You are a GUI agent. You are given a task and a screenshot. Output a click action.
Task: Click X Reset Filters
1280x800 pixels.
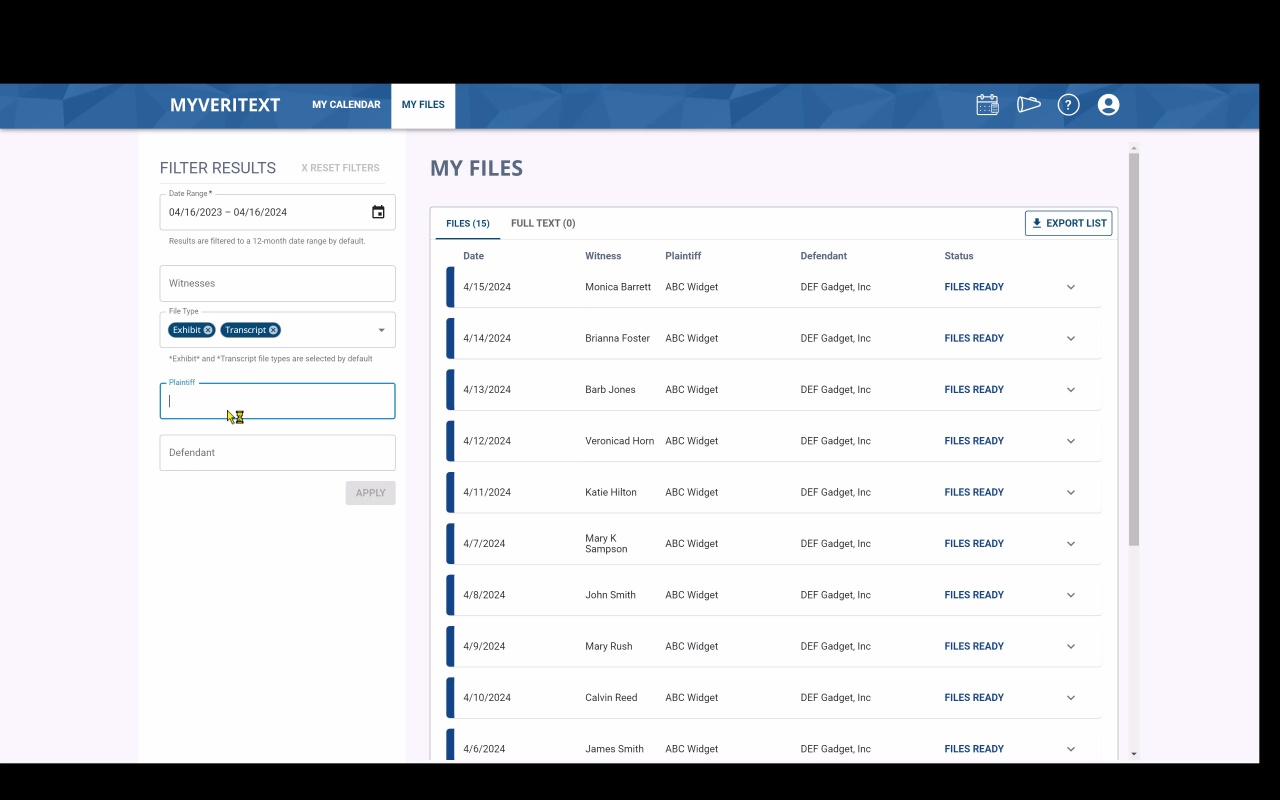pyautogui.click(x=341, y=168)
